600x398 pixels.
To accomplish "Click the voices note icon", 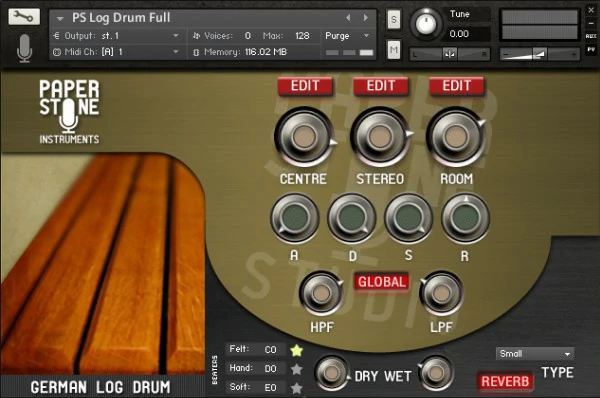I will (x=196, y=36).
